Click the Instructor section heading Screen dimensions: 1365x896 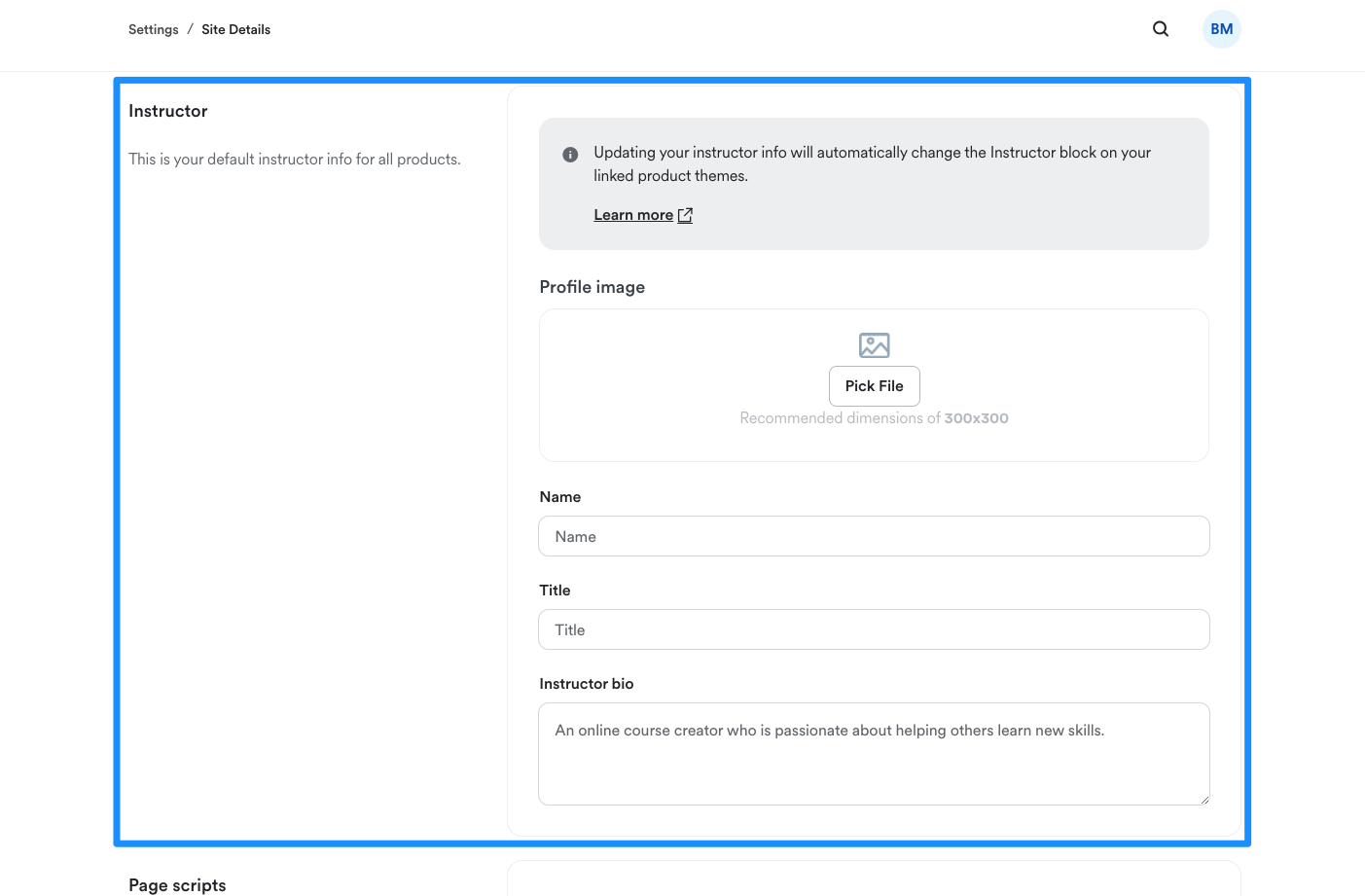168,111
